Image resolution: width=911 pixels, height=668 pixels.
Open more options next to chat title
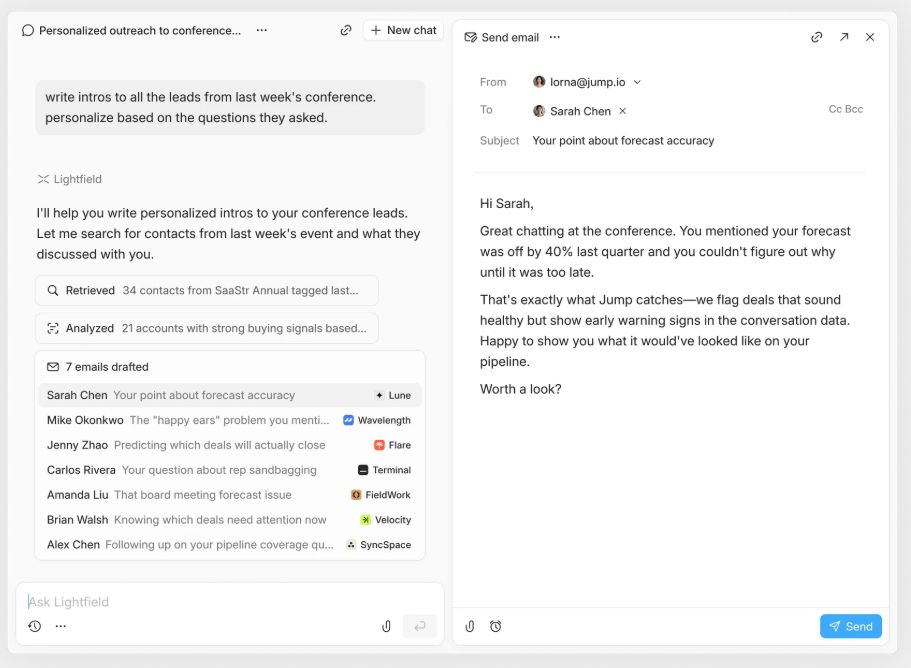pos(262,30)
